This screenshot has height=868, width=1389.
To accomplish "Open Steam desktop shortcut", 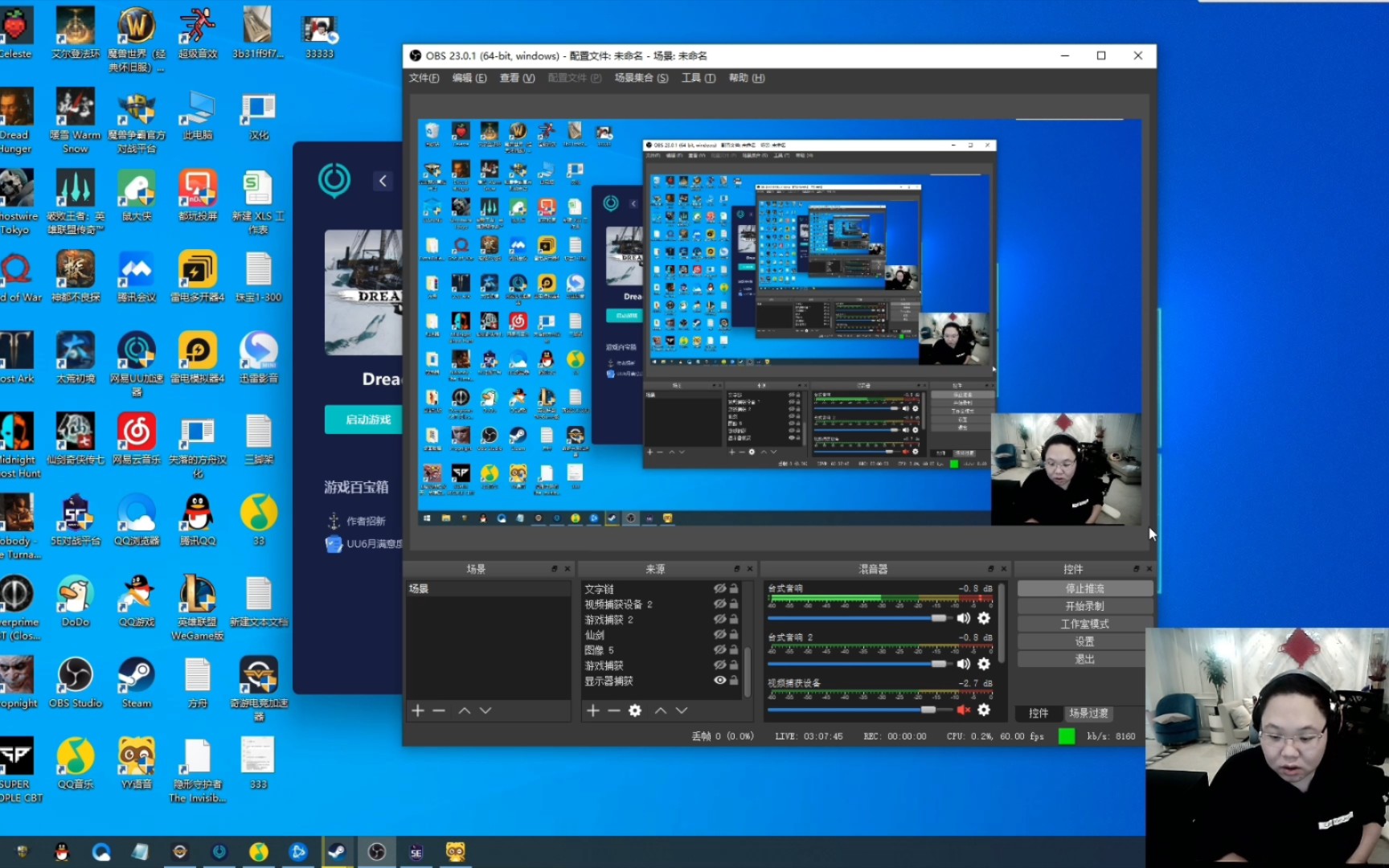I will pyautogui.click(x=137, y=682).
